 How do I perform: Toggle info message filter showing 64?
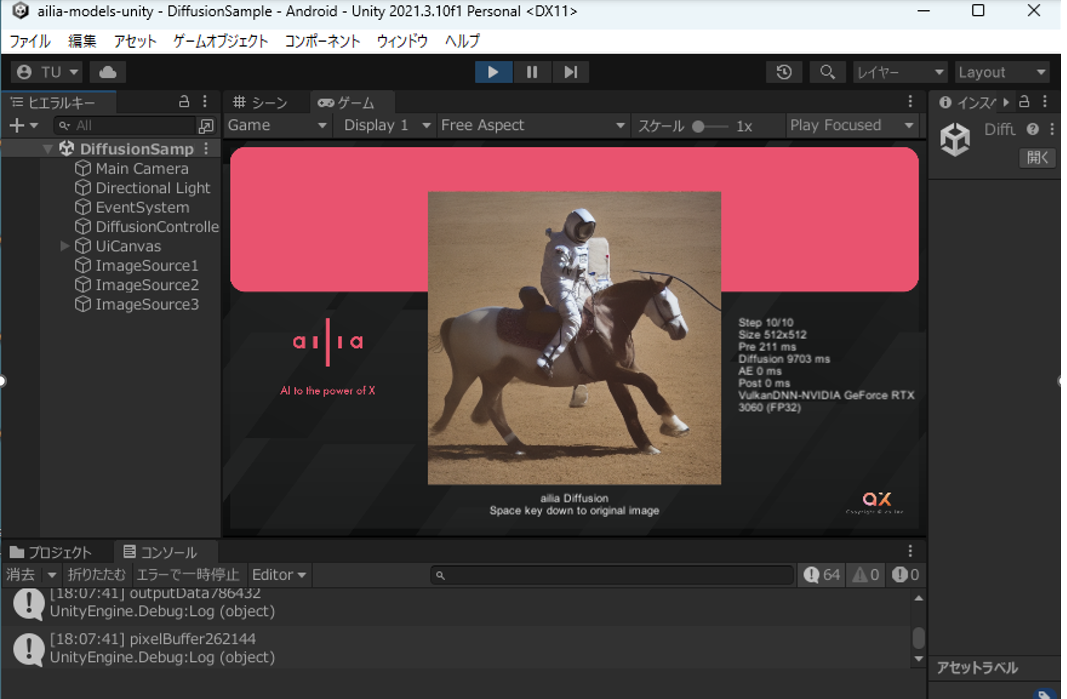821,575
